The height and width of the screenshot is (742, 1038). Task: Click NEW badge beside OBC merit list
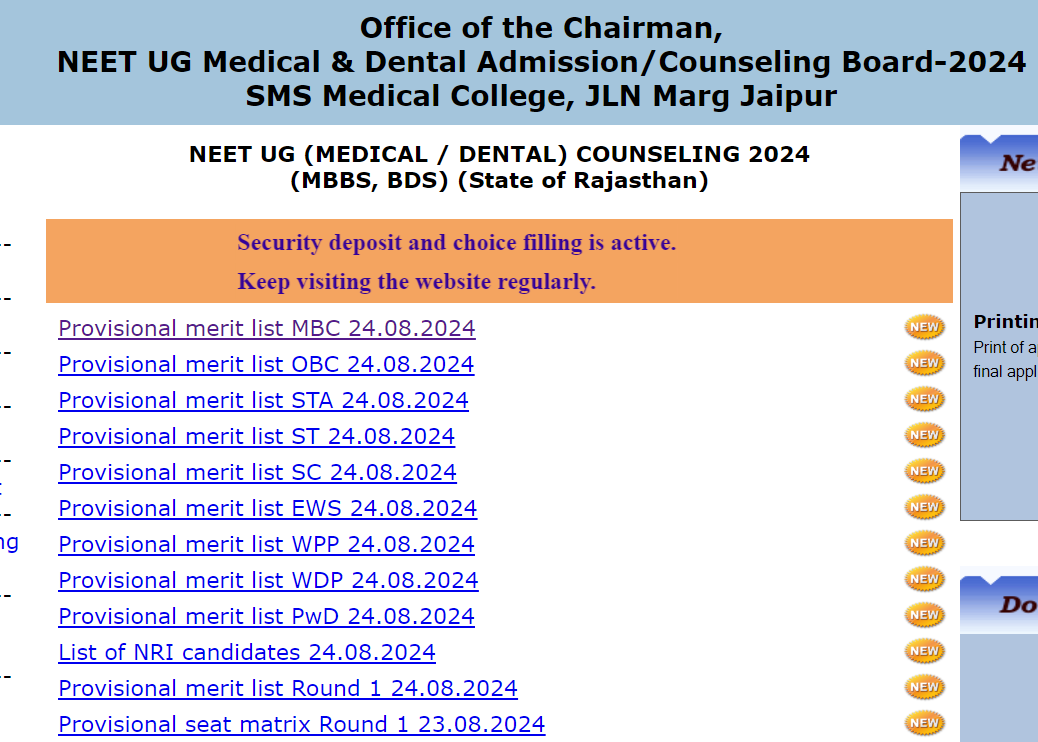click(925, 363)
